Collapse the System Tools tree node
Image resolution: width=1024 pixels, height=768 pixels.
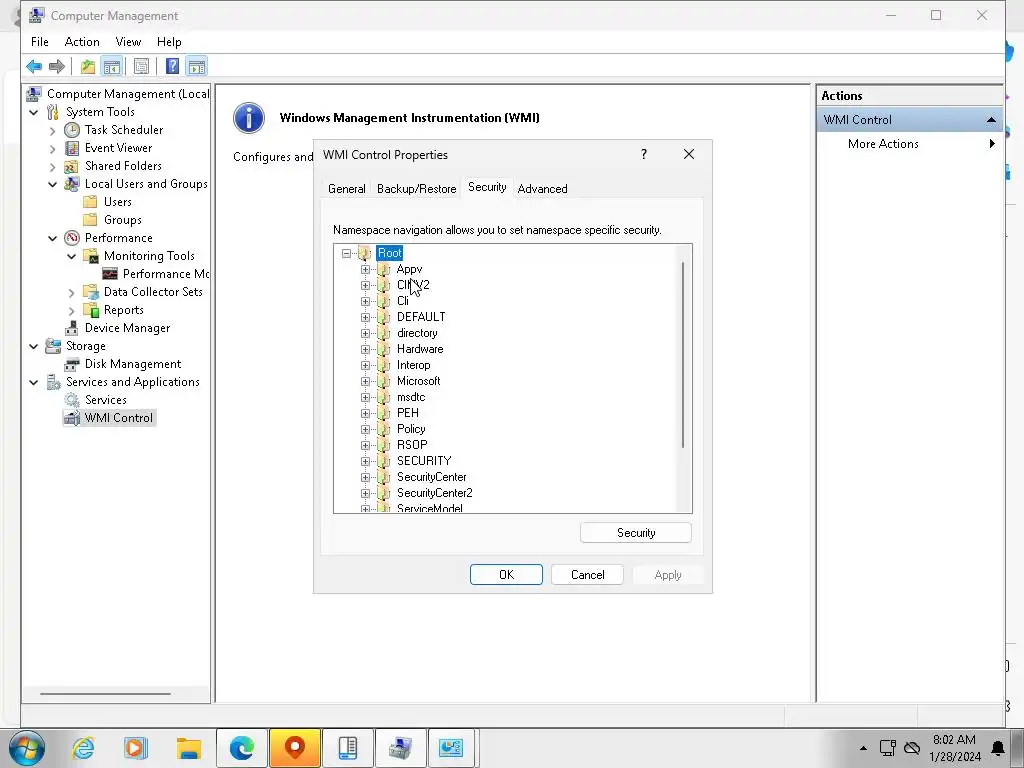34,112
